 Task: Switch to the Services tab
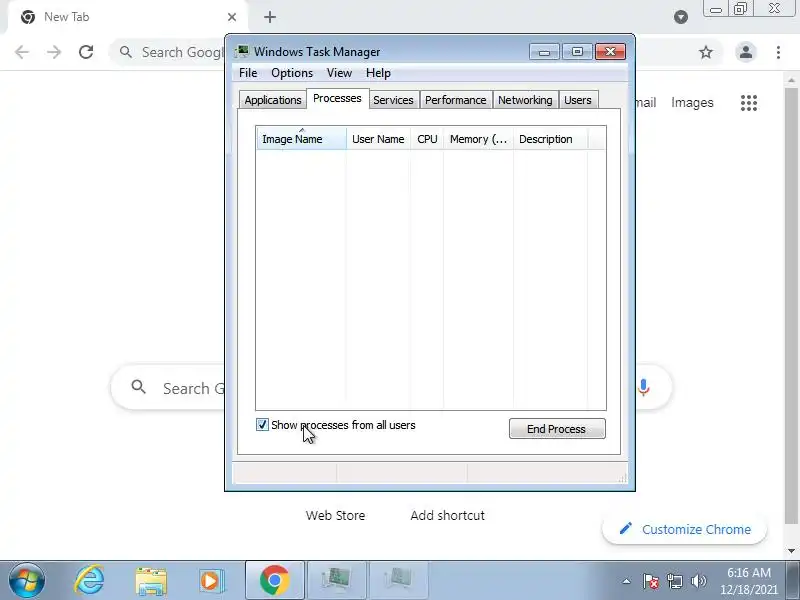(393, 100)
